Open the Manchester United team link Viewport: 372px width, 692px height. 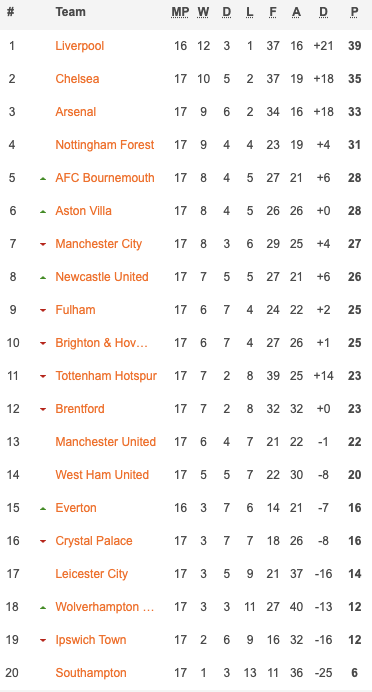tap(105, 442)
